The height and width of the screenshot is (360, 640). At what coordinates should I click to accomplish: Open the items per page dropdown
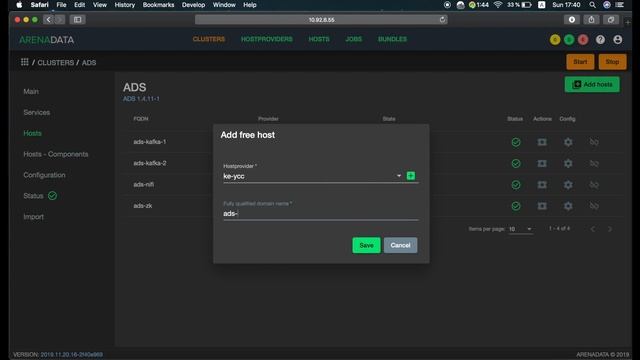[x=520, y=229]
